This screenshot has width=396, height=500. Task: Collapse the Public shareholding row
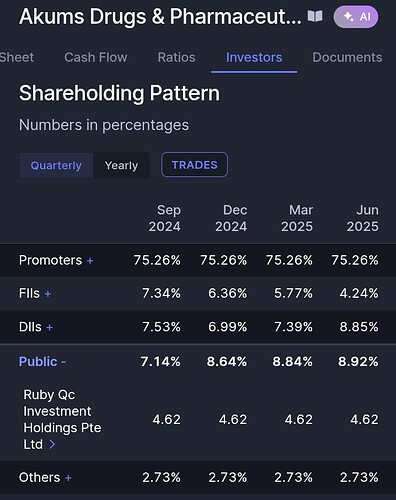[x=42, y=362]
